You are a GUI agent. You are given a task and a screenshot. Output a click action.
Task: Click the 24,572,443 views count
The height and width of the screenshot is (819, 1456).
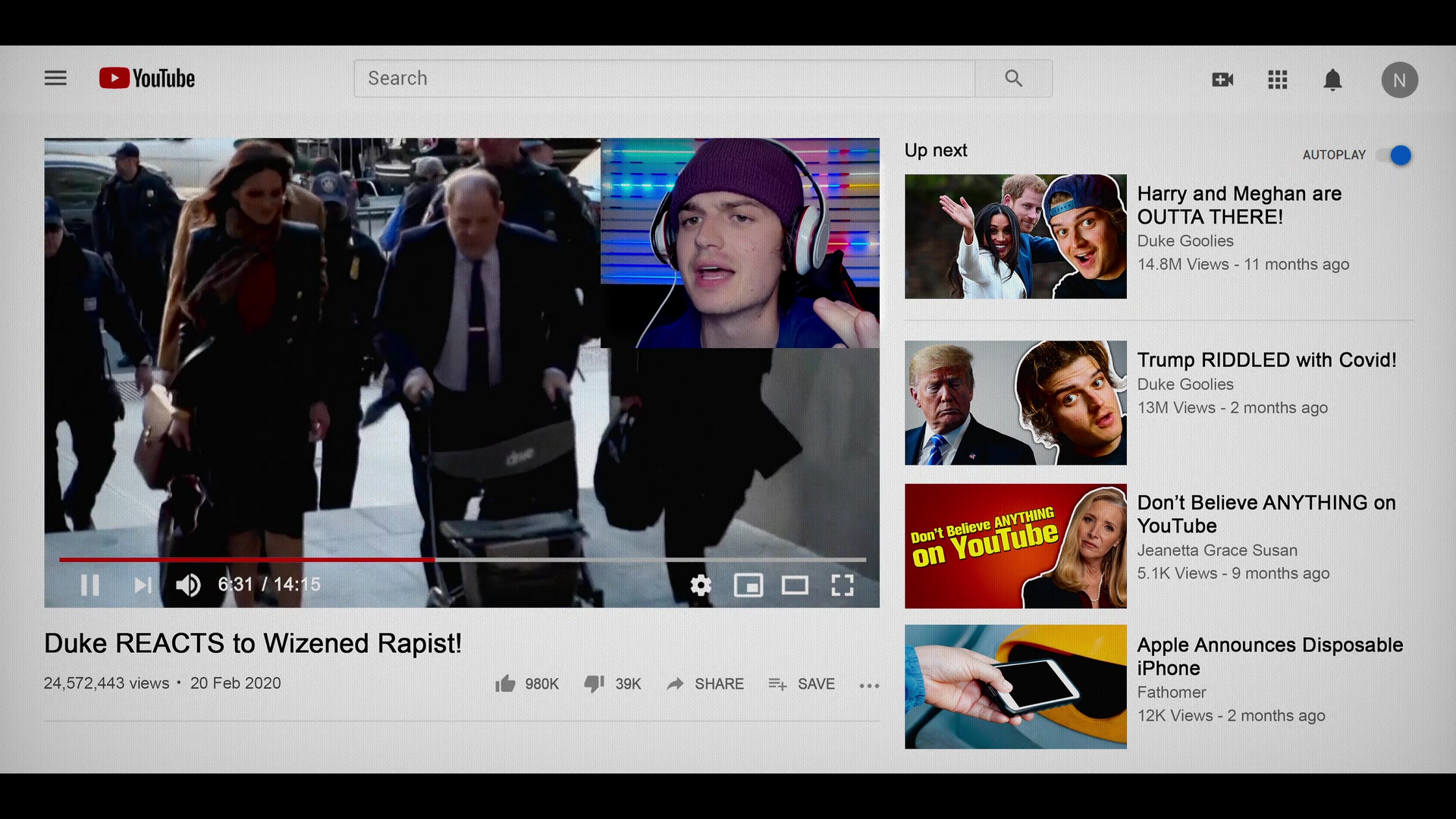click(106, 683)
